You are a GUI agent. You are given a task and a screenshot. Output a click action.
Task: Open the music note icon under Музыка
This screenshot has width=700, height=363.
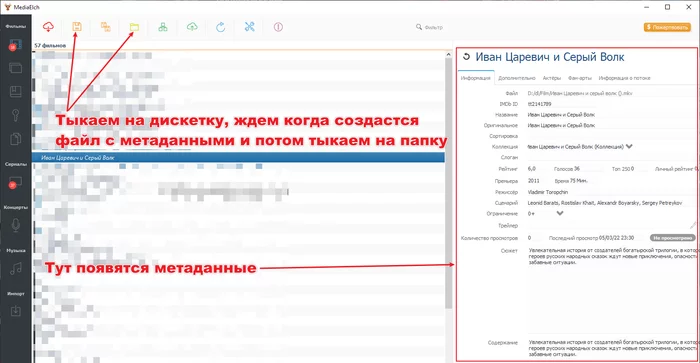[x=16, y=269]
